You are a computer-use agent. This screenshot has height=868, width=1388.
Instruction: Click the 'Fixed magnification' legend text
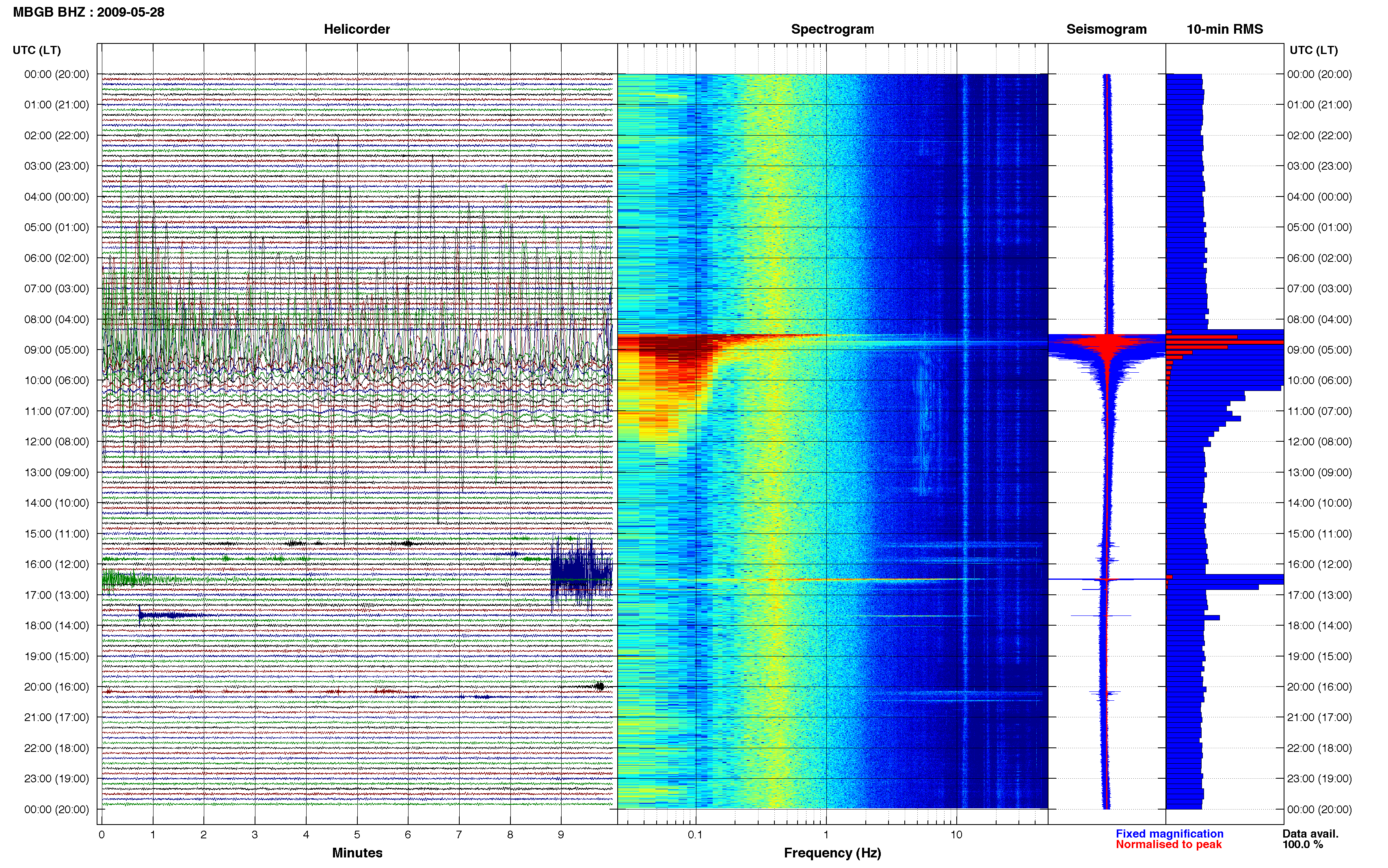[1169, 833]
